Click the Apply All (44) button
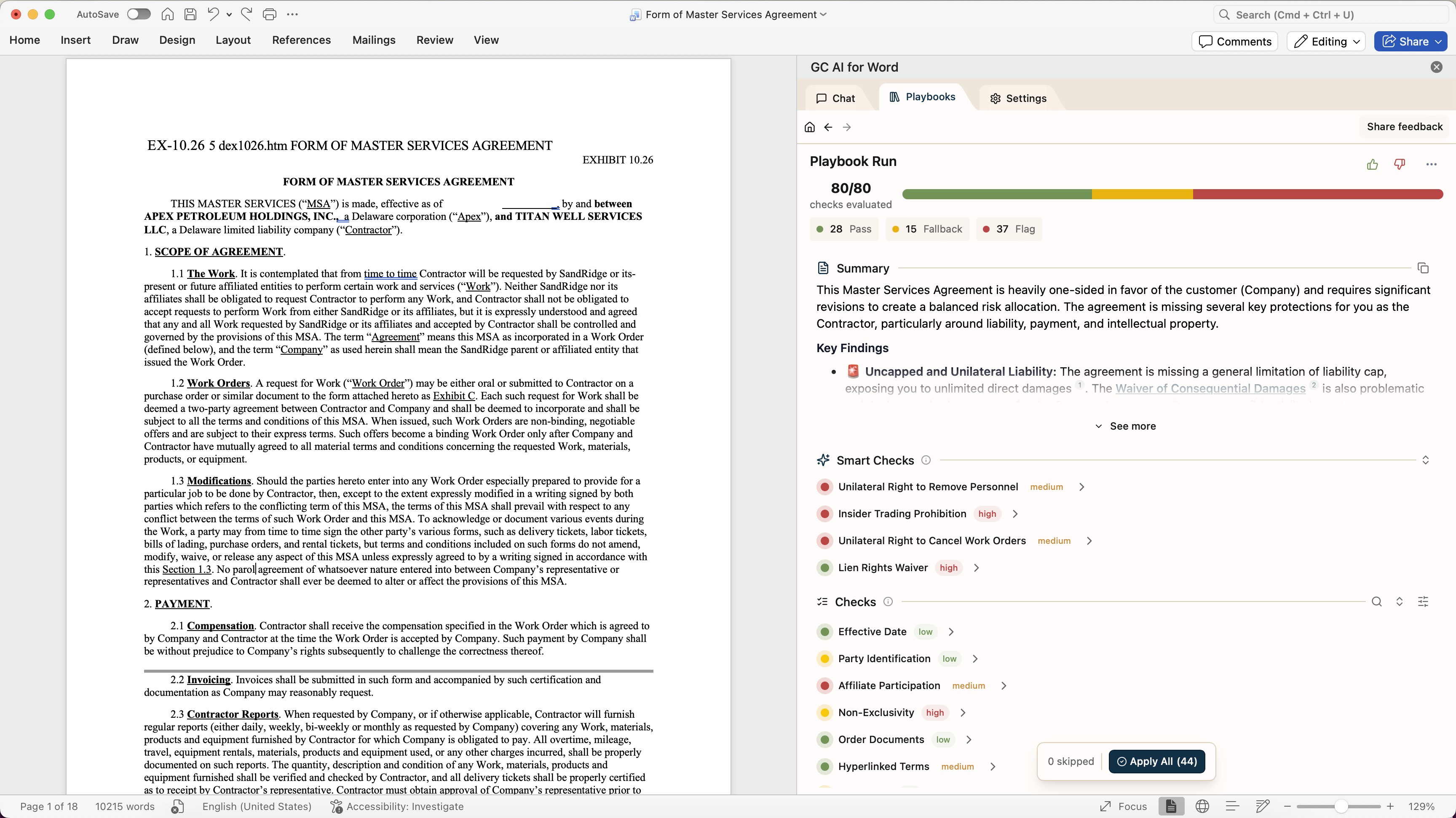 point(1156,761)
